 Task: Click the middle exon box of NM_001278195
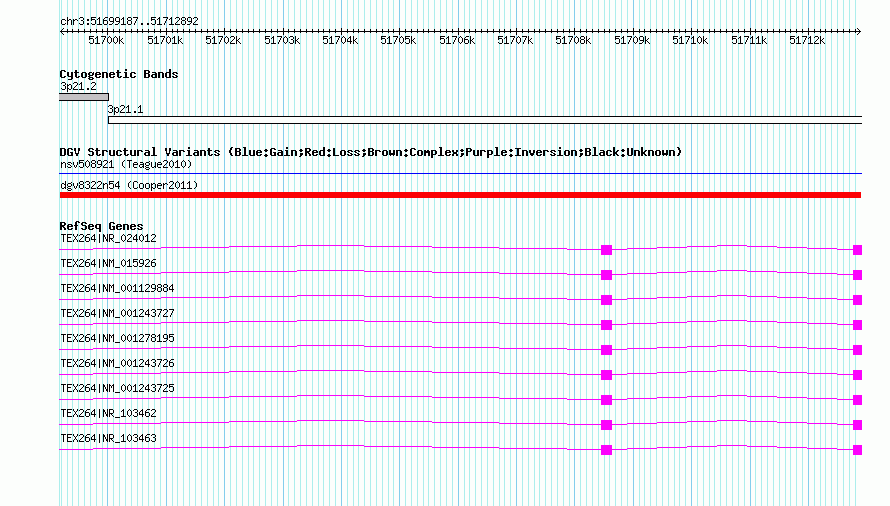point(607,350)
